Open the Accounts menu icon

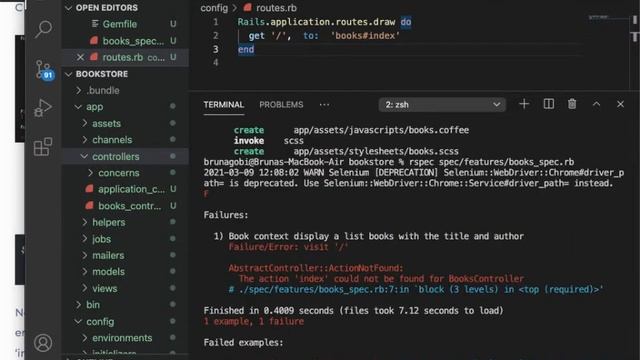[43, 343]
